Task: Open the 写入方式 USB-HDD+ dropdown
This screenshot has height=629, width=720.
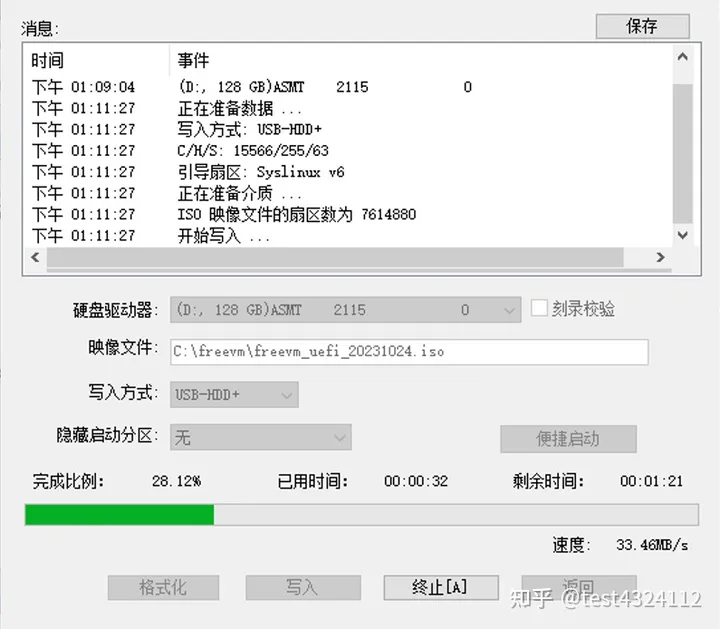Action: point(234,394)
